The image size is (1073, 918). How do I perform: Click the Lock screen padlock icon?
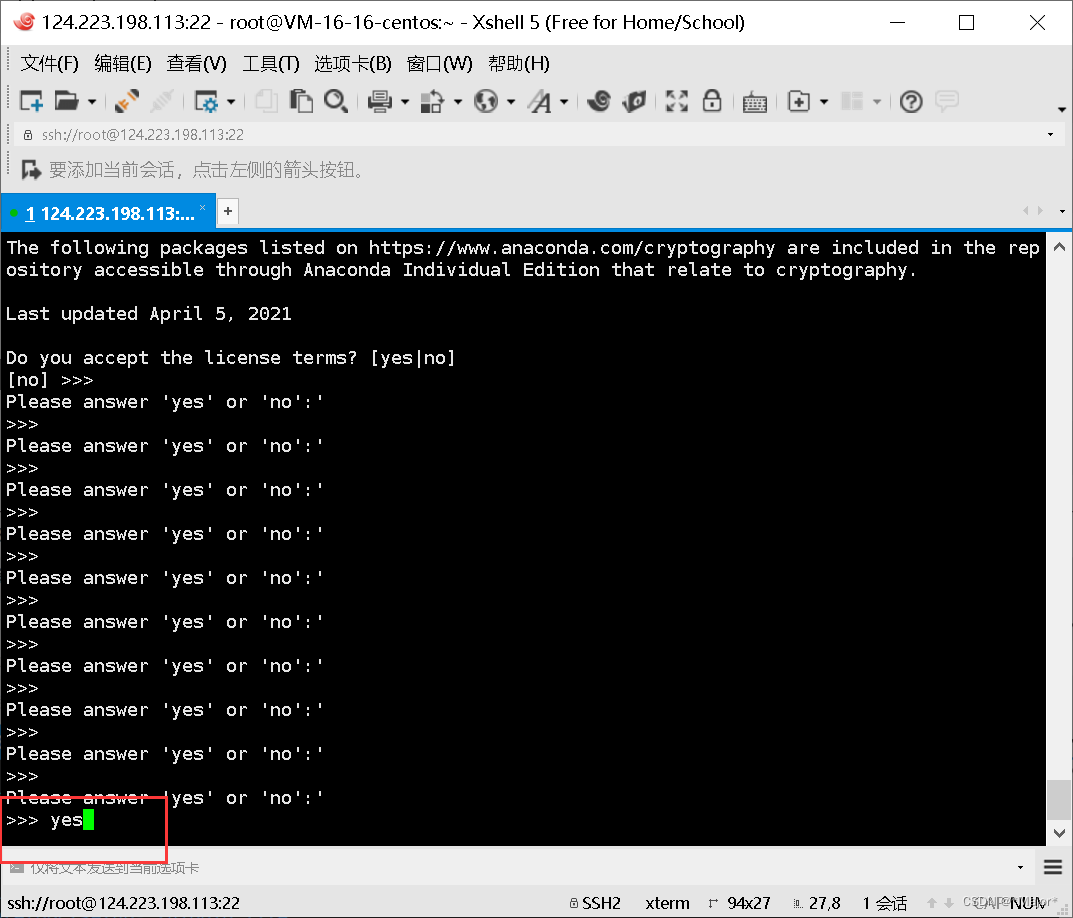(712, 101)
